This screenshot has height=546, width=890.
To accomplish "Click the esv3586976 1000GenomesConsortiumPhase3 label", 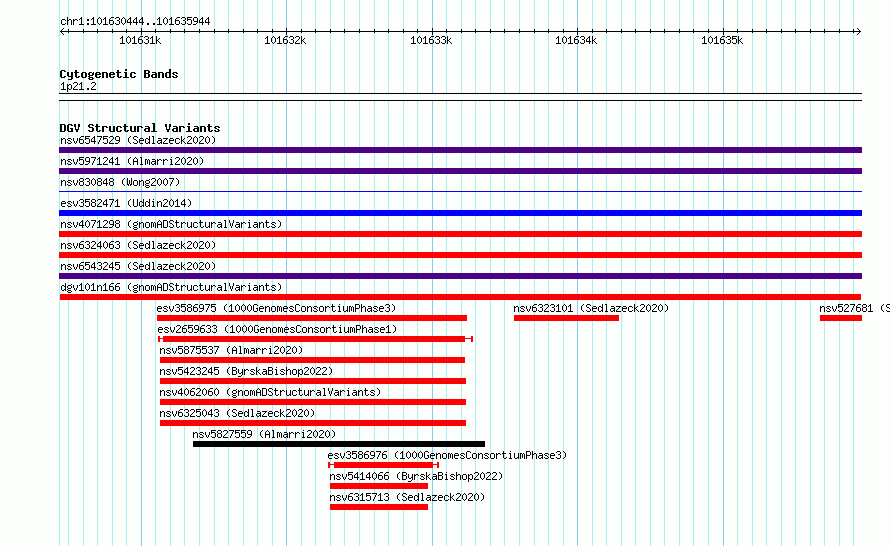I will point(447,455).
